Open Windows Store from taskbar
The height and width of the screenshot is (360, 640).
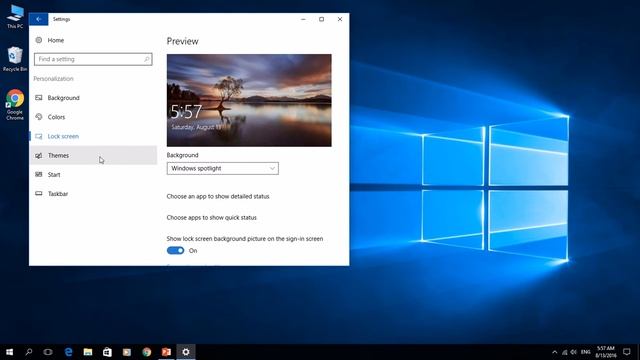[107, 352]
